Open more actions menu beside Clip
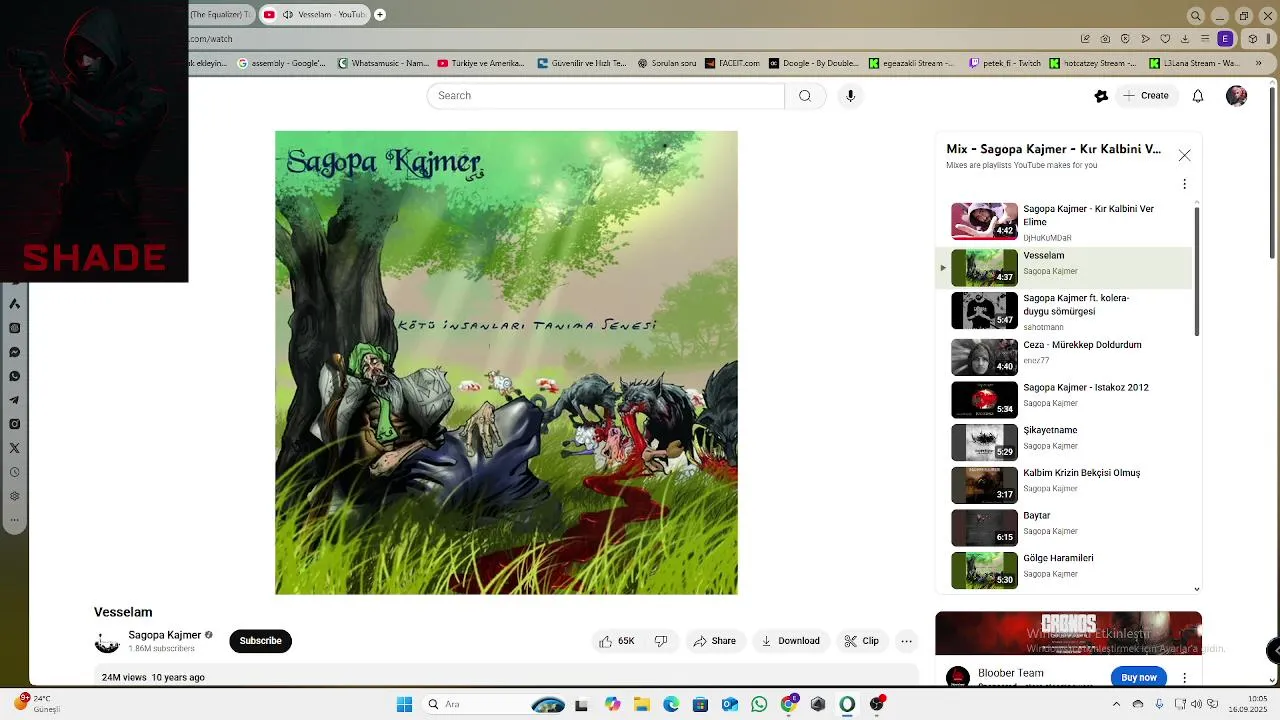 906,641
